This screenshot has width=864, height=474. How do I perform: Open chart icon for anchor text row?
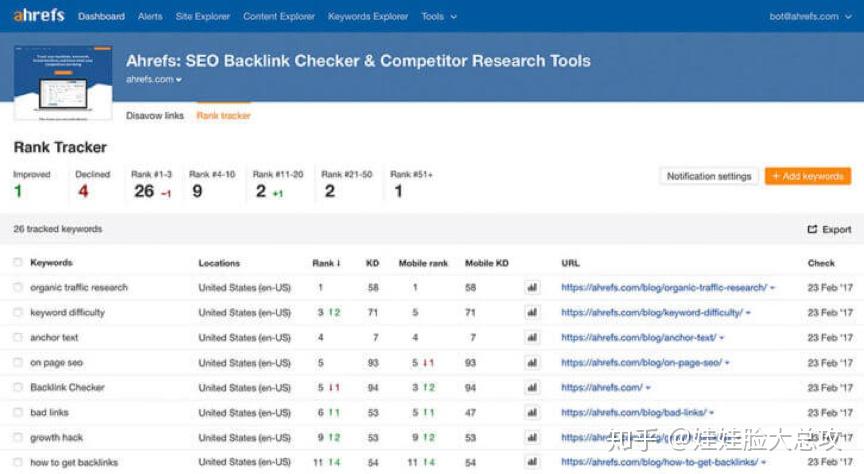point(532,337)
